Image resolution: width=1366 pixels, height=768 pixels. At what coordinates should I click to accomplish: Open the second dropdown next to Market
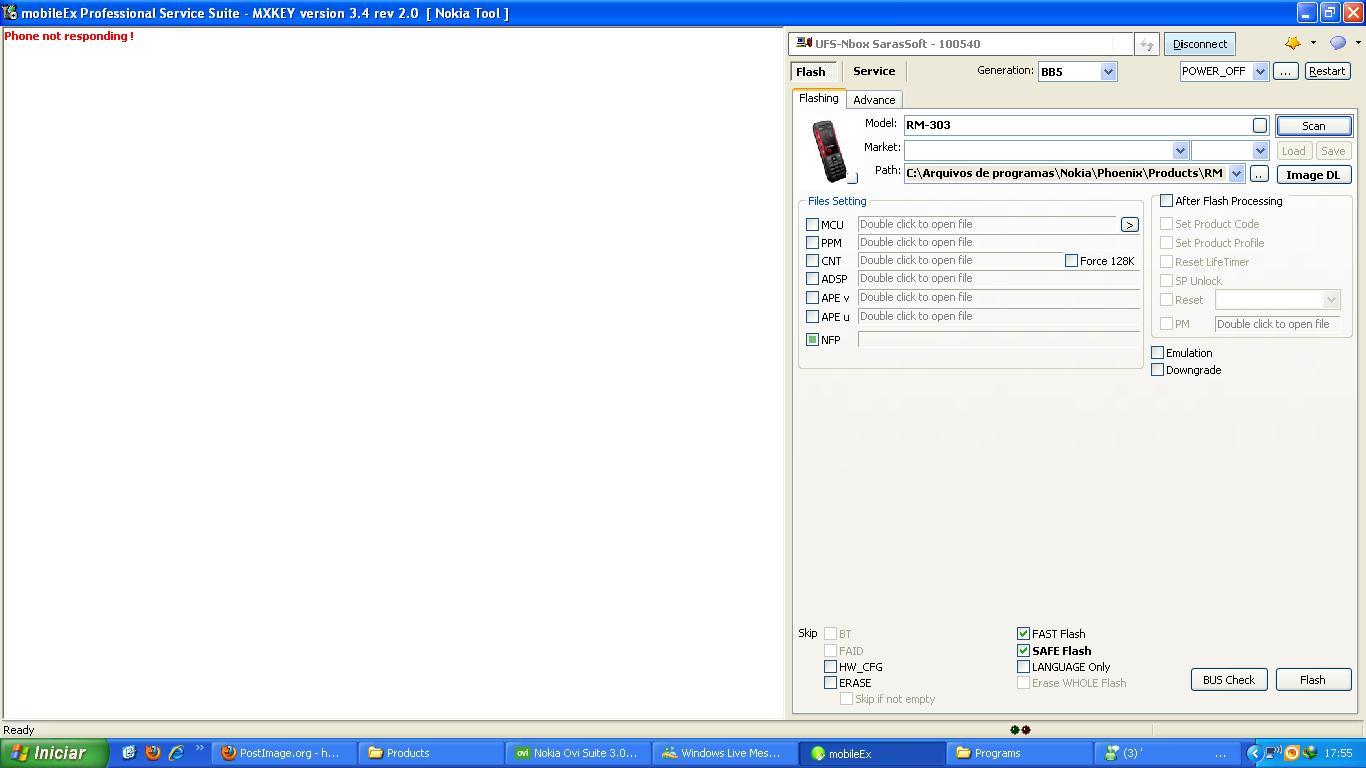(x=1260, y=151)
